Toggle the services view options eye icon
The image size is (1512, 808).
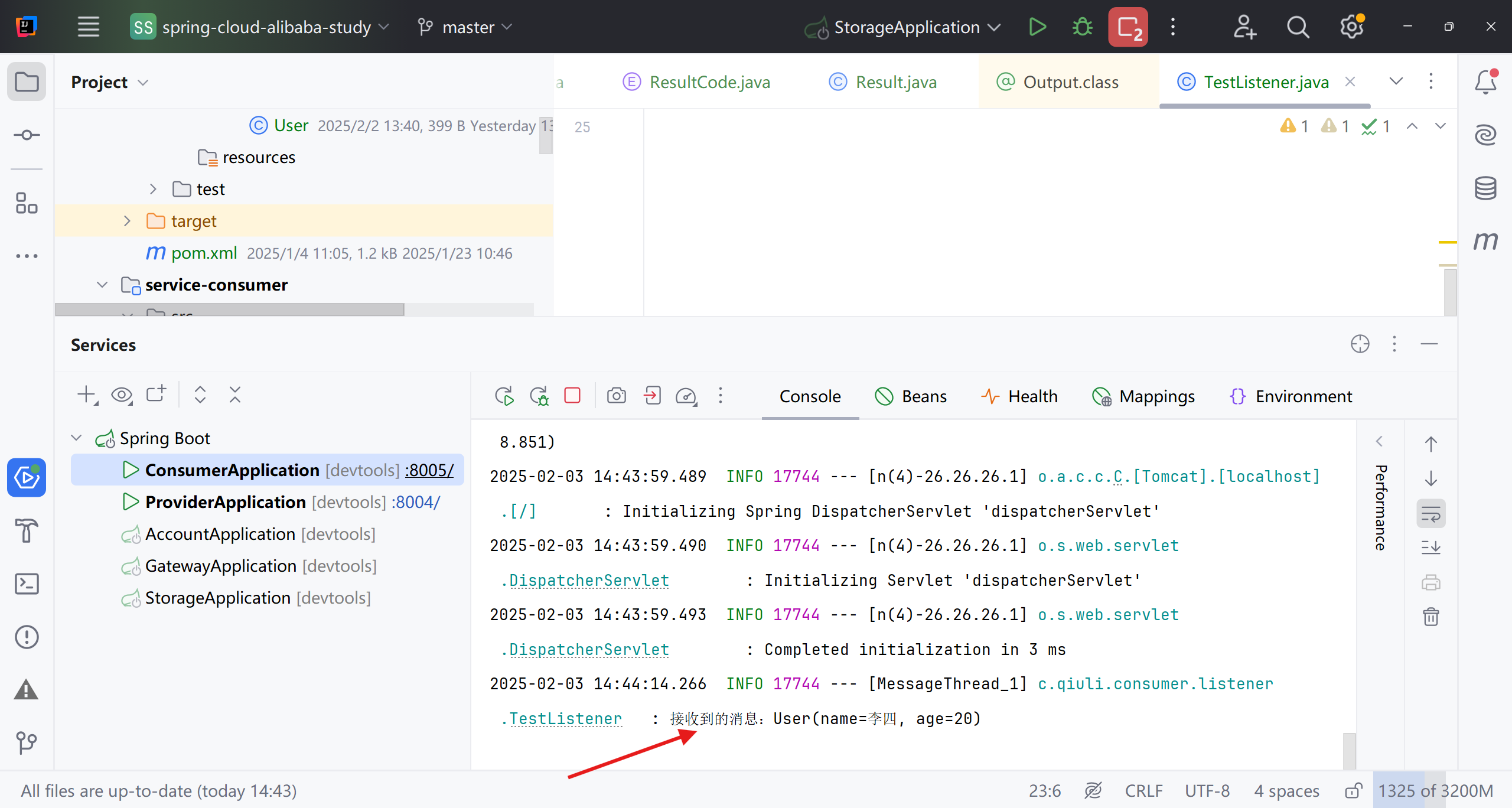[x=122, y=395]
